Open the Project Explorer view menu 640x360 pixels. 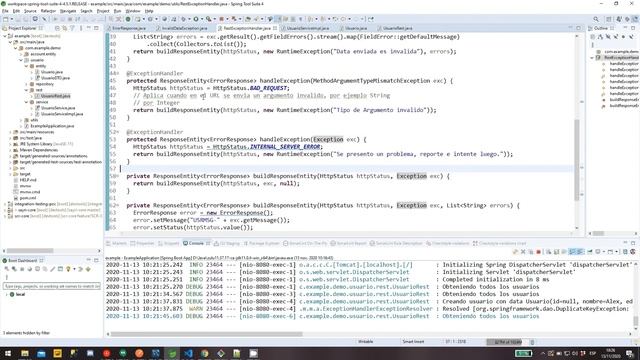[81, 28]
